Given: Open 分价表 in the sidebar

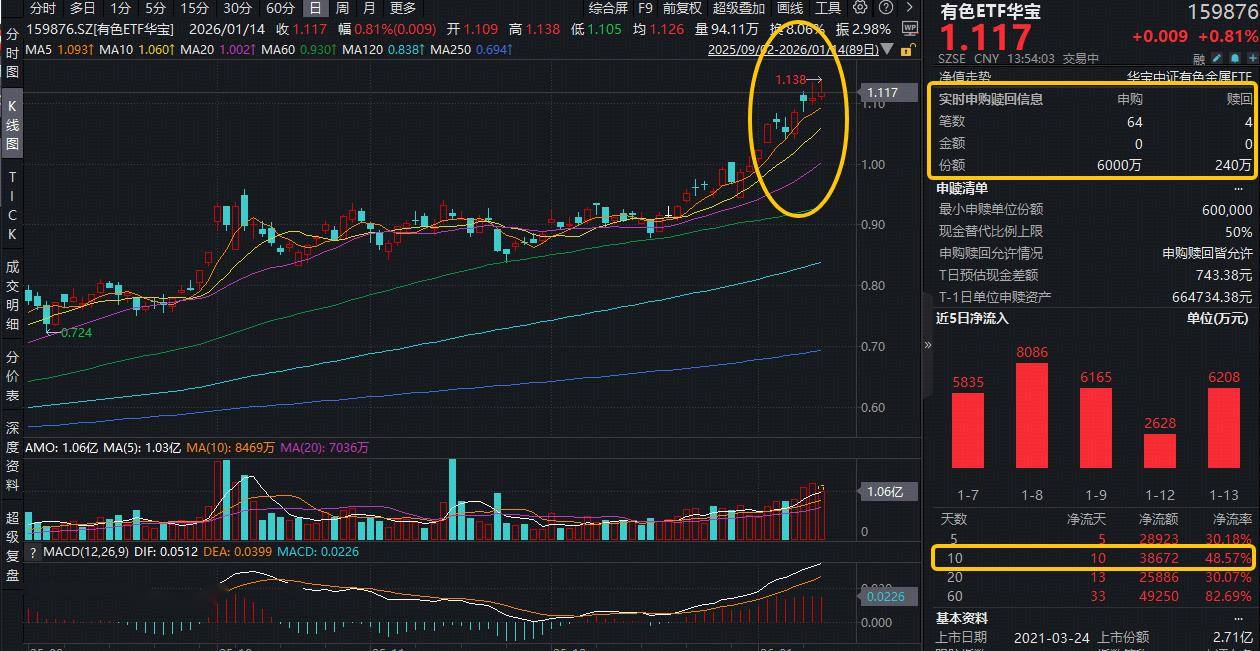Looking at the screenshot, I should (x=12, y=375).
